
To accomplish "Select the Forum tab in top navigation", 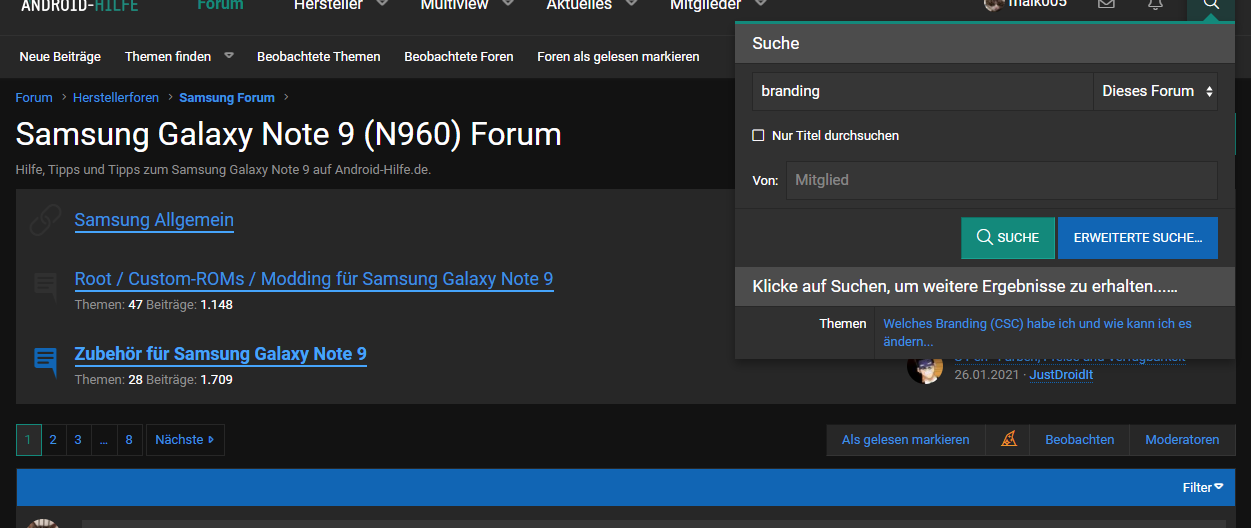I will pyautogui.click(x=220, y=5).
